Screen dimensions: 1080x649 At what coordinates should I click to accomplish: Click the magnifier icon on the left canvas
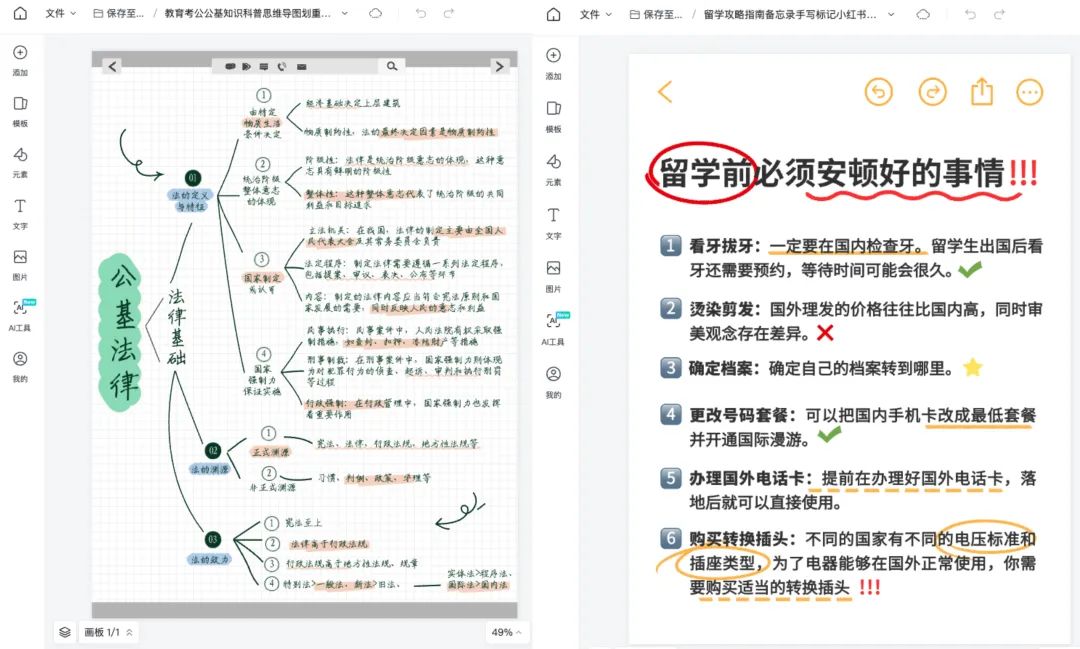[x=392, y=66]
